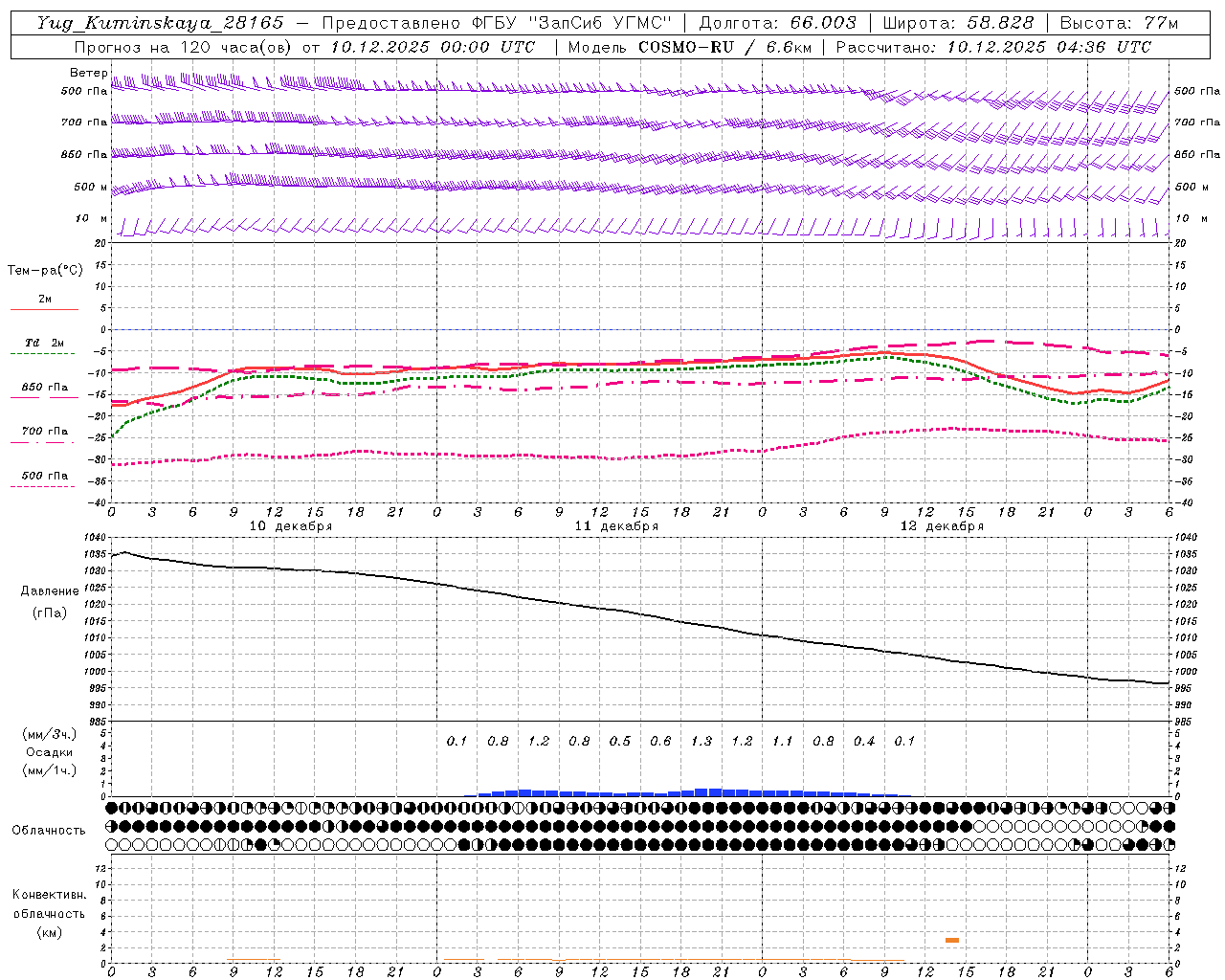Click the 995 tick on right pressure axis

pyautogui.click(x=1183, y=688)
